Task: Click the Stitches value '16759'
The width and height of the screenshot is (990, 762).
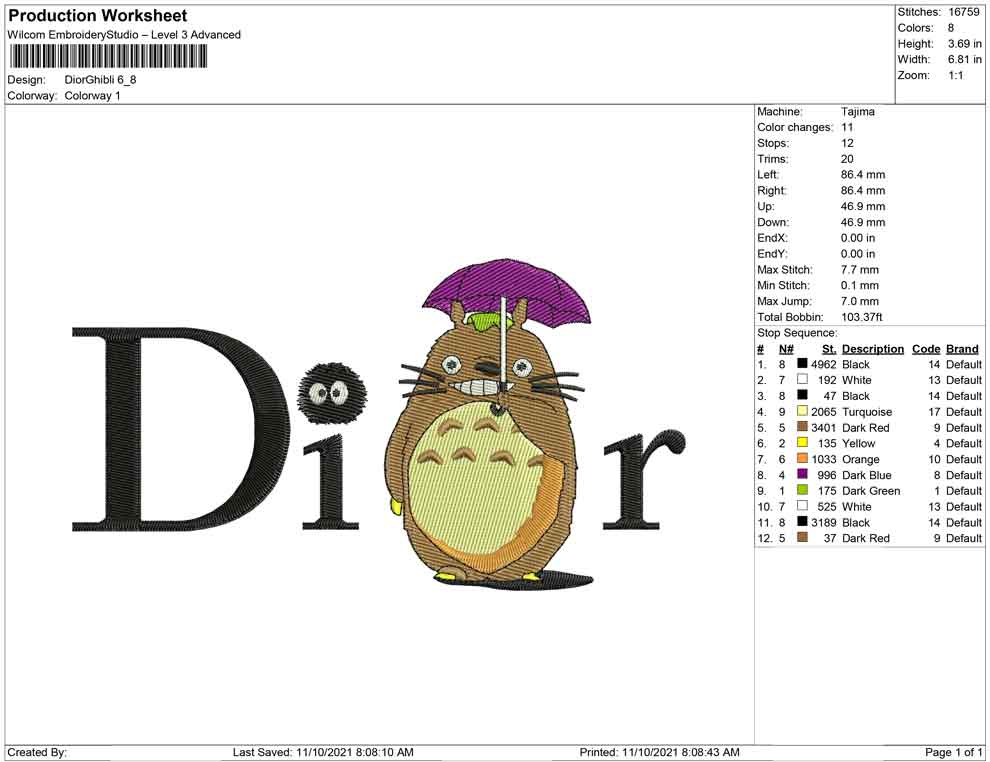Action: (964, 12)
